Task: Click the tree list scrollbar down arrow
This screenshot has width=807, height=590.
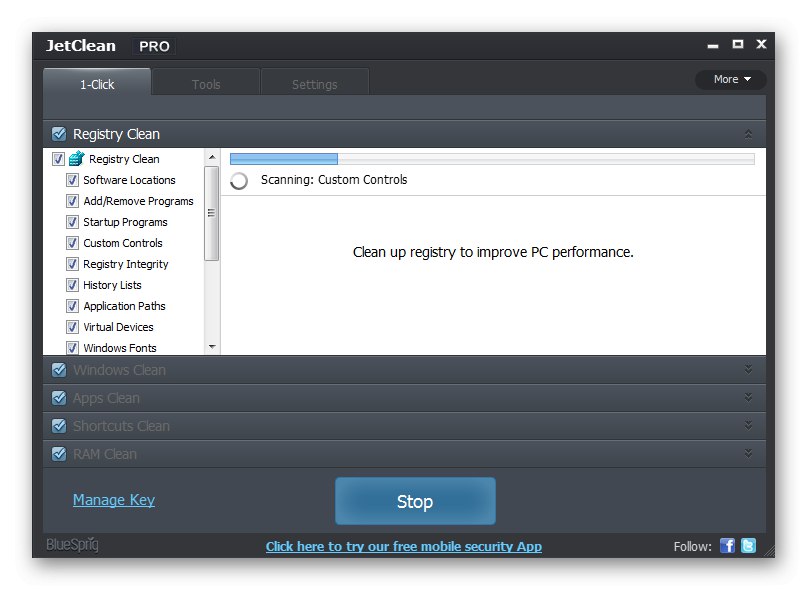Action: coord(212,346)
